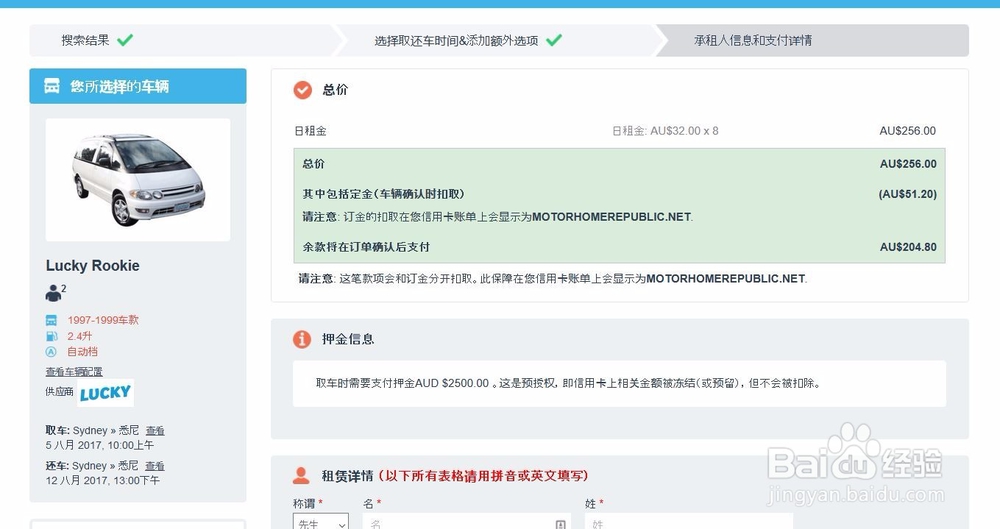
Task: Open the 称谓 title dropdown
Action: pos(321,522)
